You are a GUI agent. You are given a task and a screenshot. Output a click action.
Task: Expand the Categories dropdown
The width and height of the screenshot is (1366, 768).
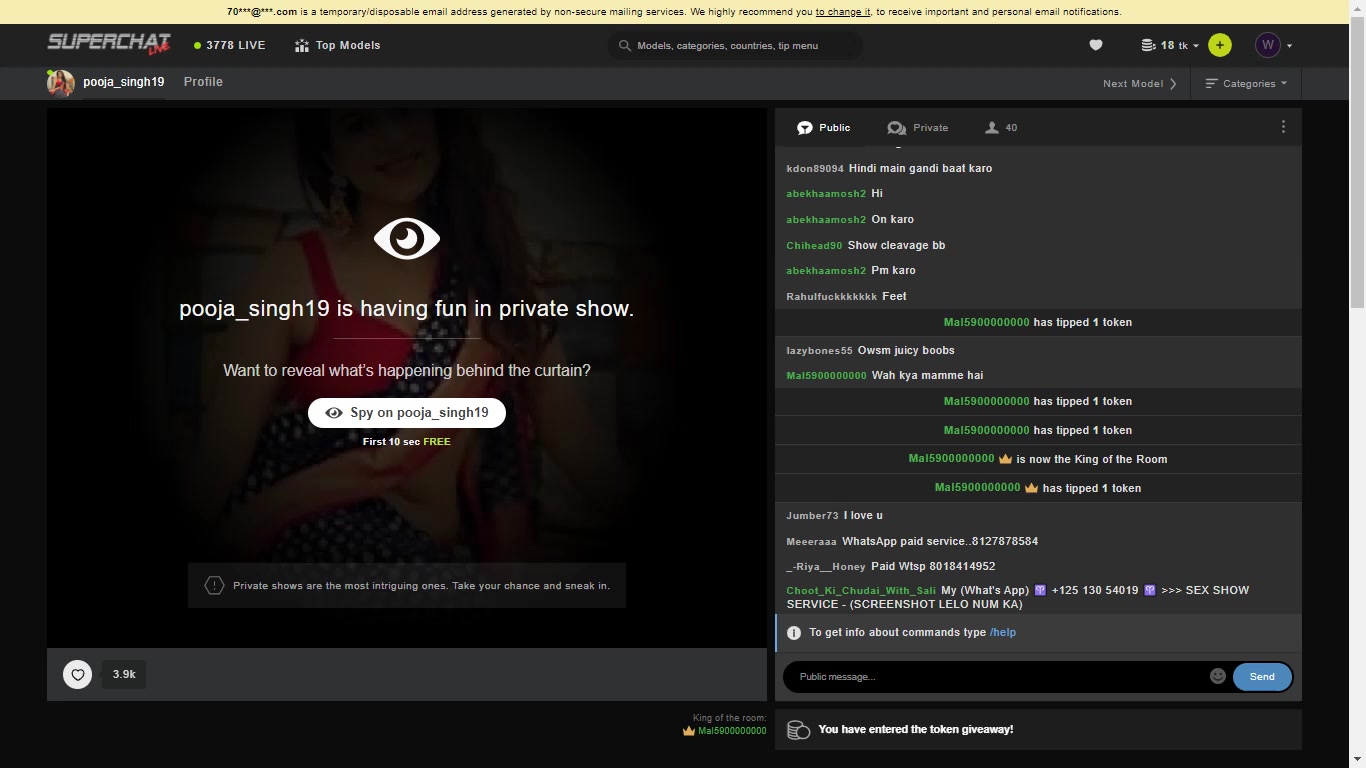coord(1246,84)
